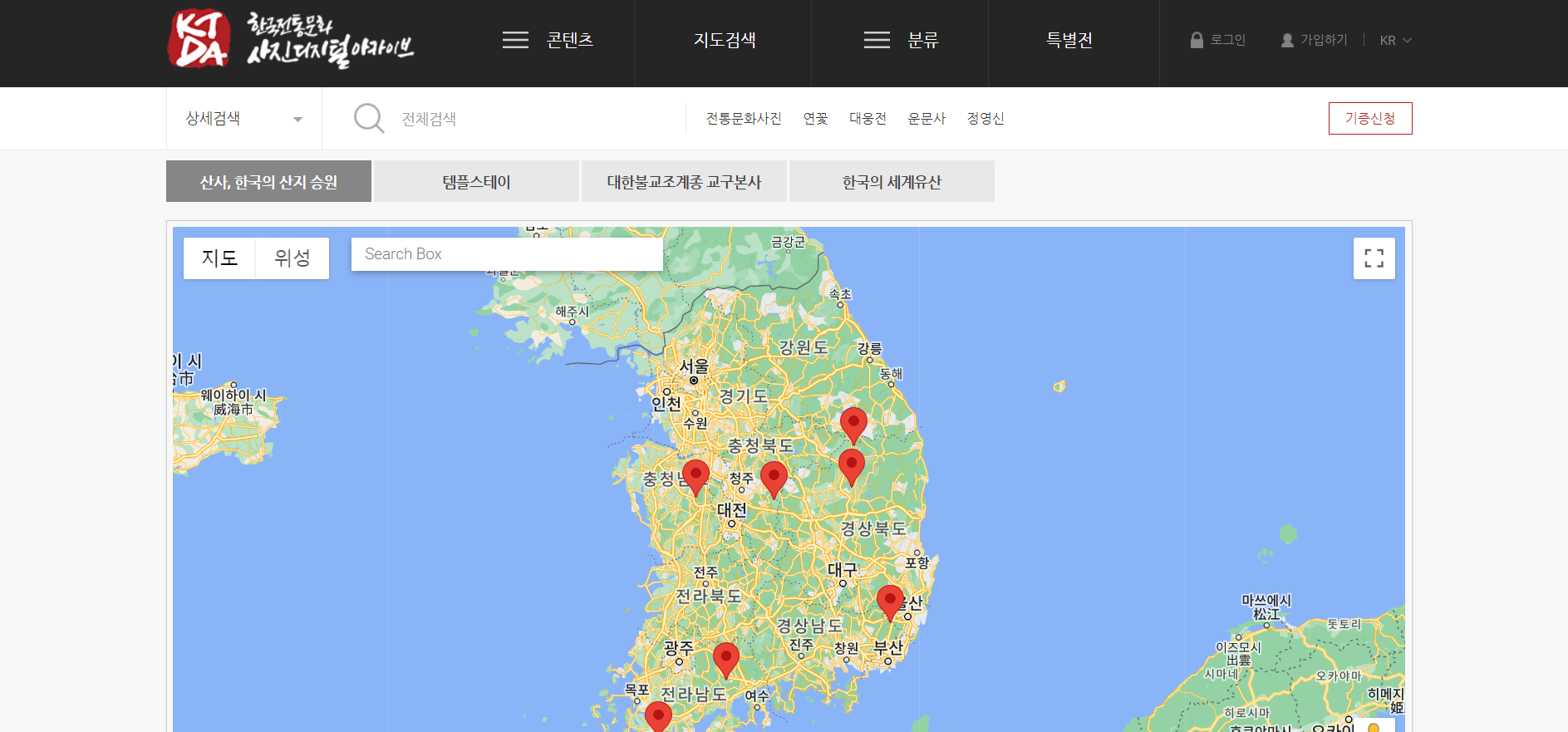Screen dimensions: 1568x732
Task: Select the 템플스테이 tab
Action: (x=476, y=182)
